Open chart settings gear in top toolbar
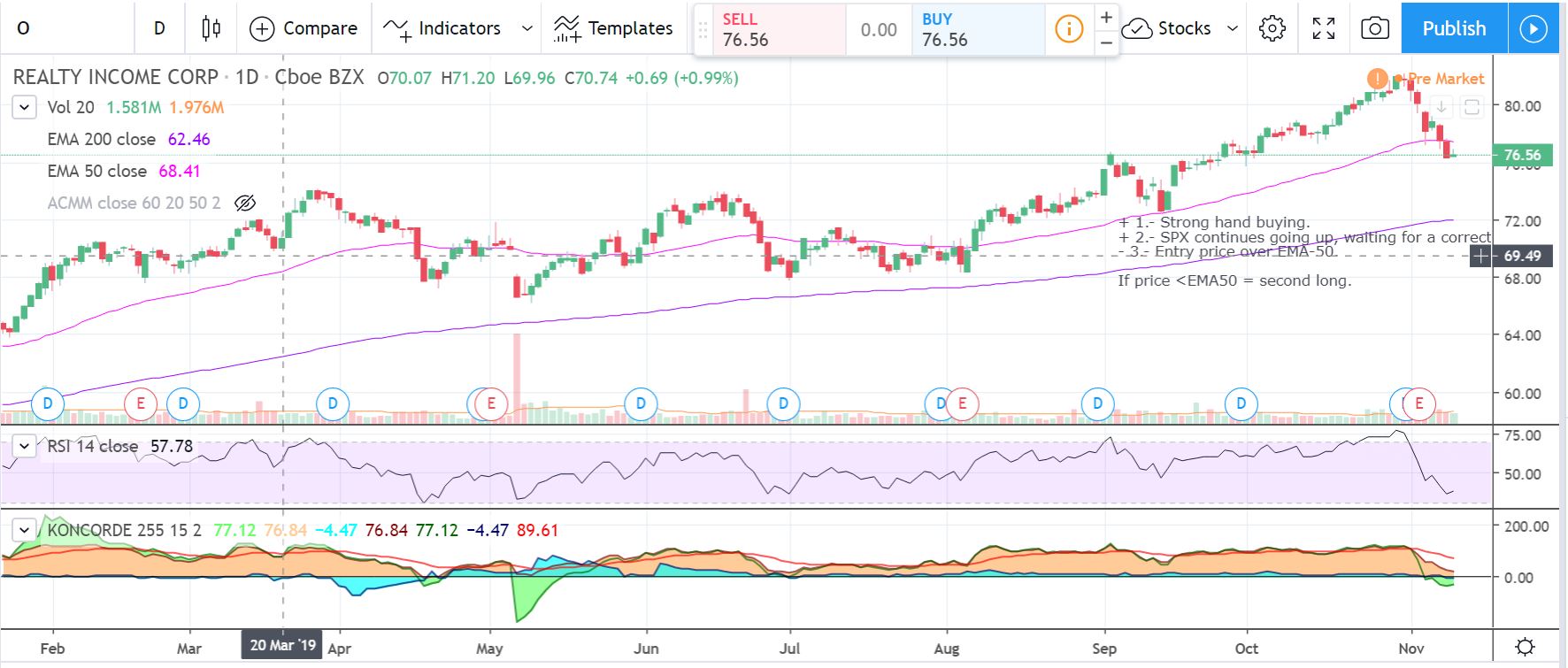Viewport: 1568px width, 668px height. point(1272,28)
